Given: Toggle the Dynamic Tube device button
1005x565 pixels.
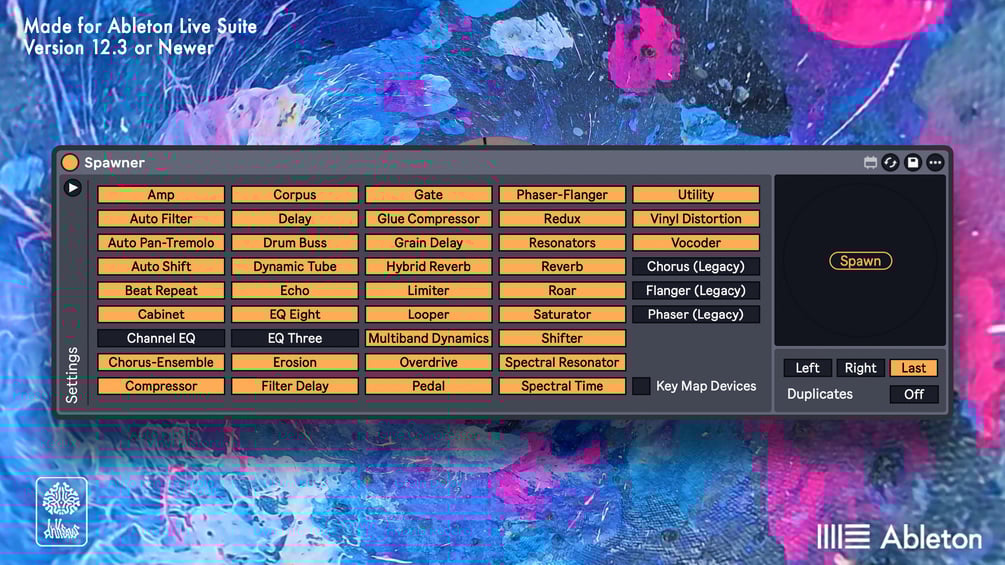Looking at the screenshot, I should click(295, 266).
